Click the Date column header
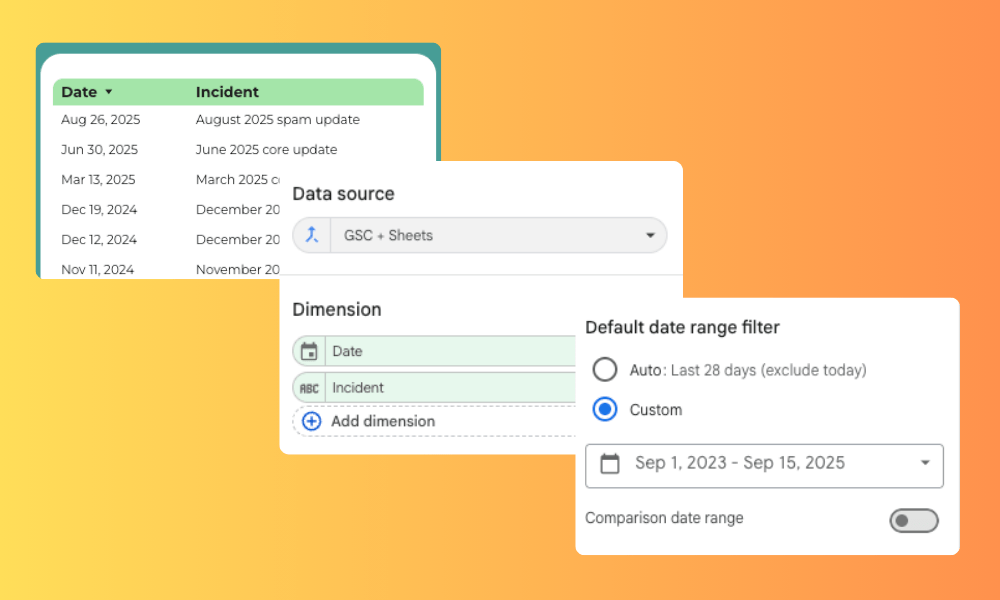1000x600 pixels. (x=79, y=92)
